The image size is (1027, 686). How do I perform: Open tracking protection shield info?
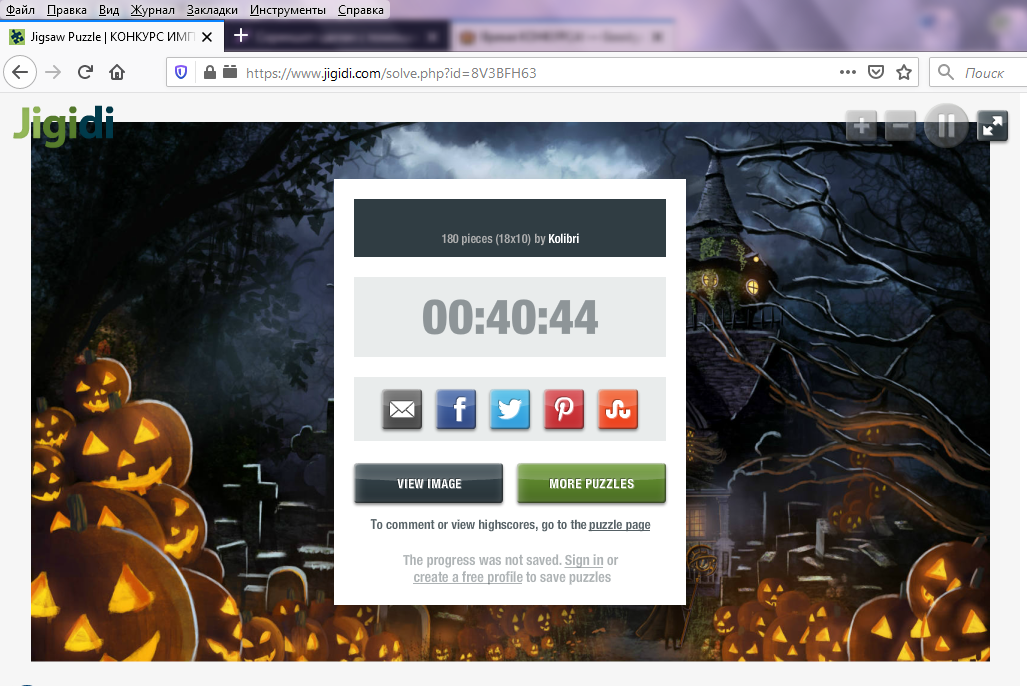point(181,72)
